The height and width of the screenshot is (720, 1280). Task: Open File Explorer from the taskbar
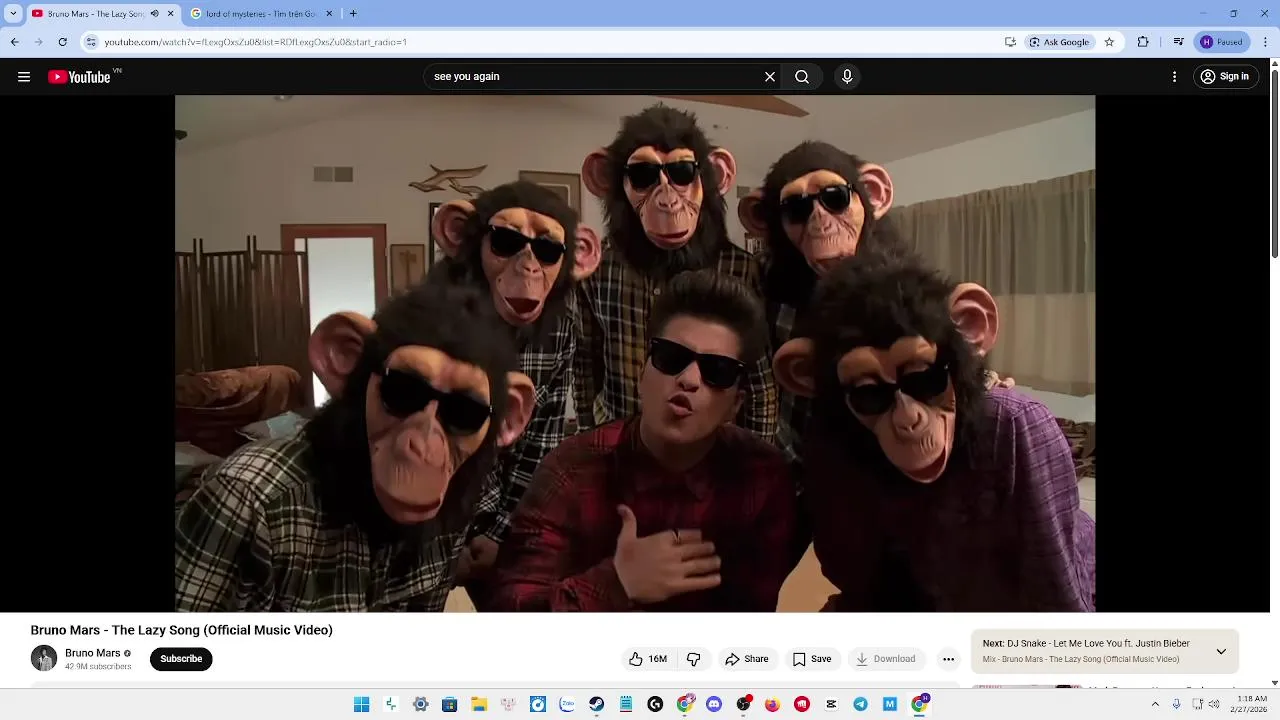tap(479, 705)
